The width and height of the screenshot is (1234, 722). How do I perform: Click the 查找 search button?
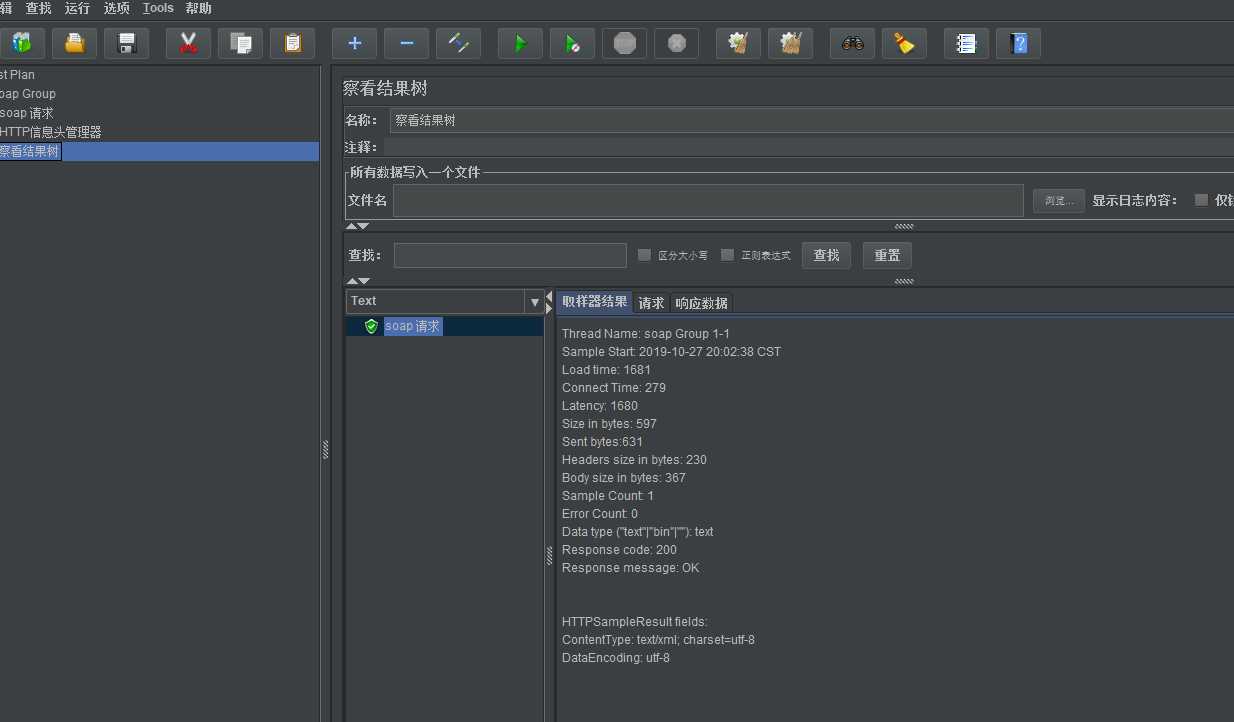pos(826,255)
